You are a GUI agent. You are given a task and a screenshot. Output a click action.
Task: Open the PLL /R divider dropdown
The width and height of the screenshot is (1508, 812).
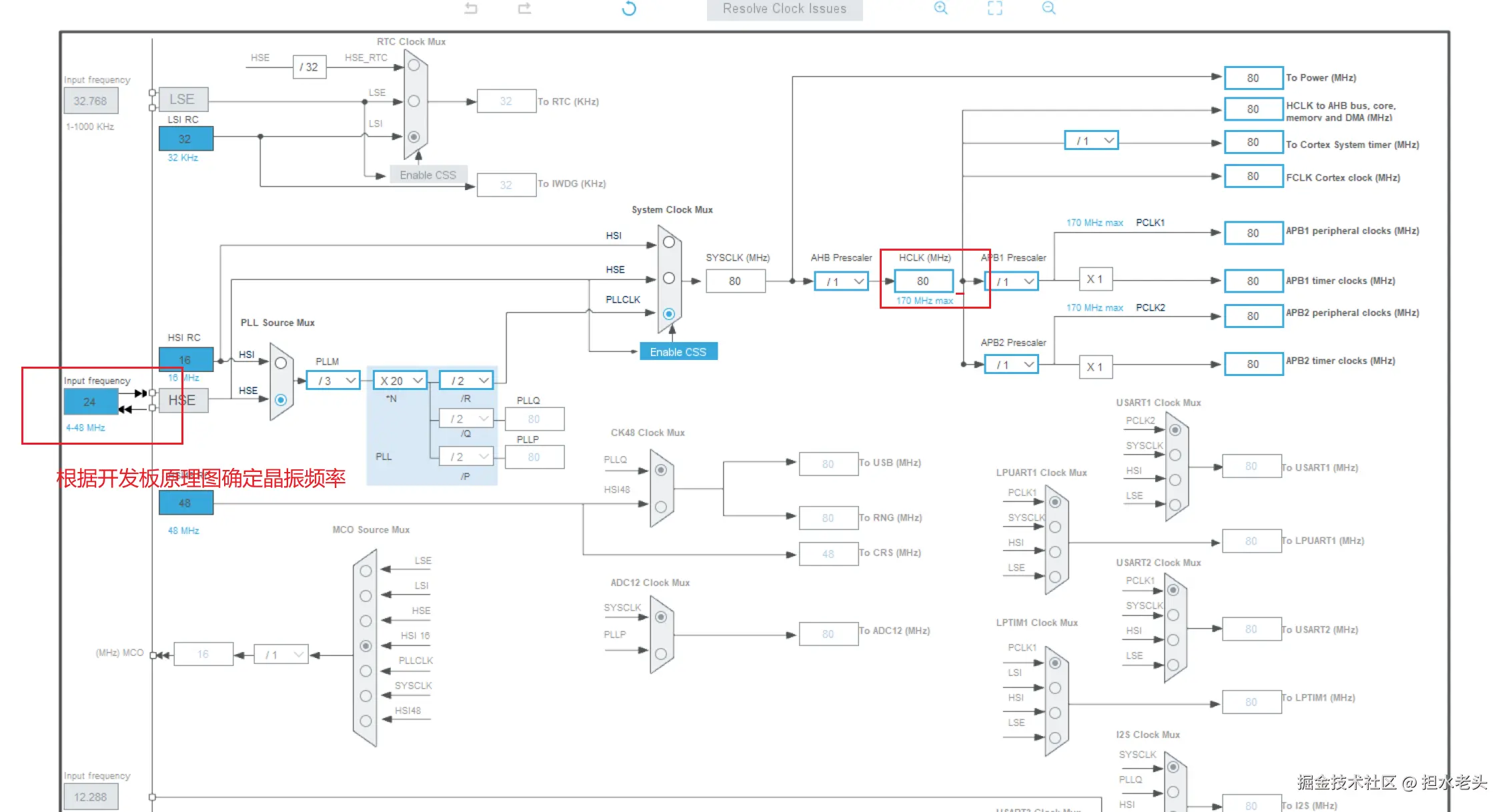coord(466,381)
